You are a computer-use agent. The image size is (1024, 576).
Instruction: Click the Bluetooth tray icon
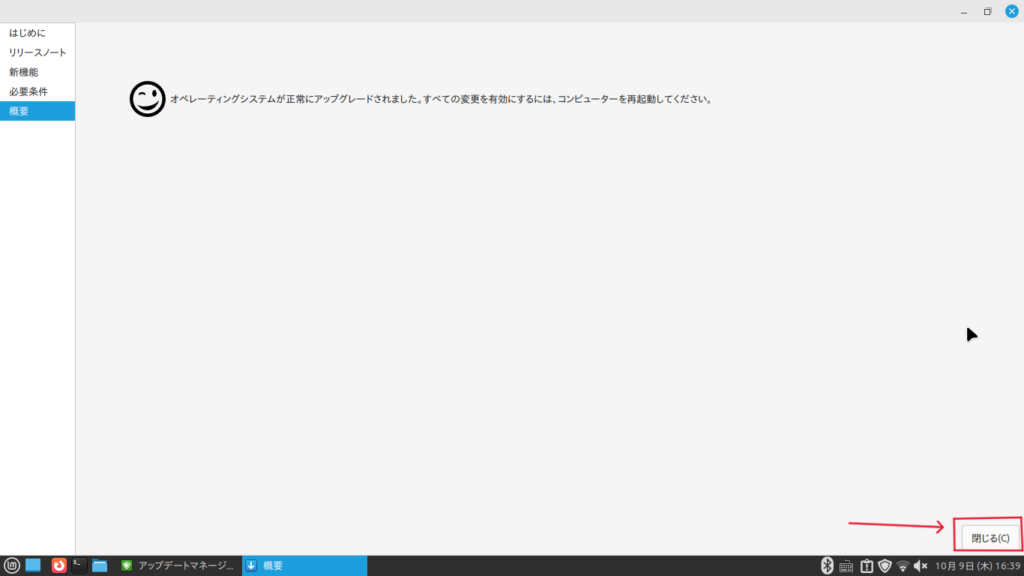click(x=827, y=566)
